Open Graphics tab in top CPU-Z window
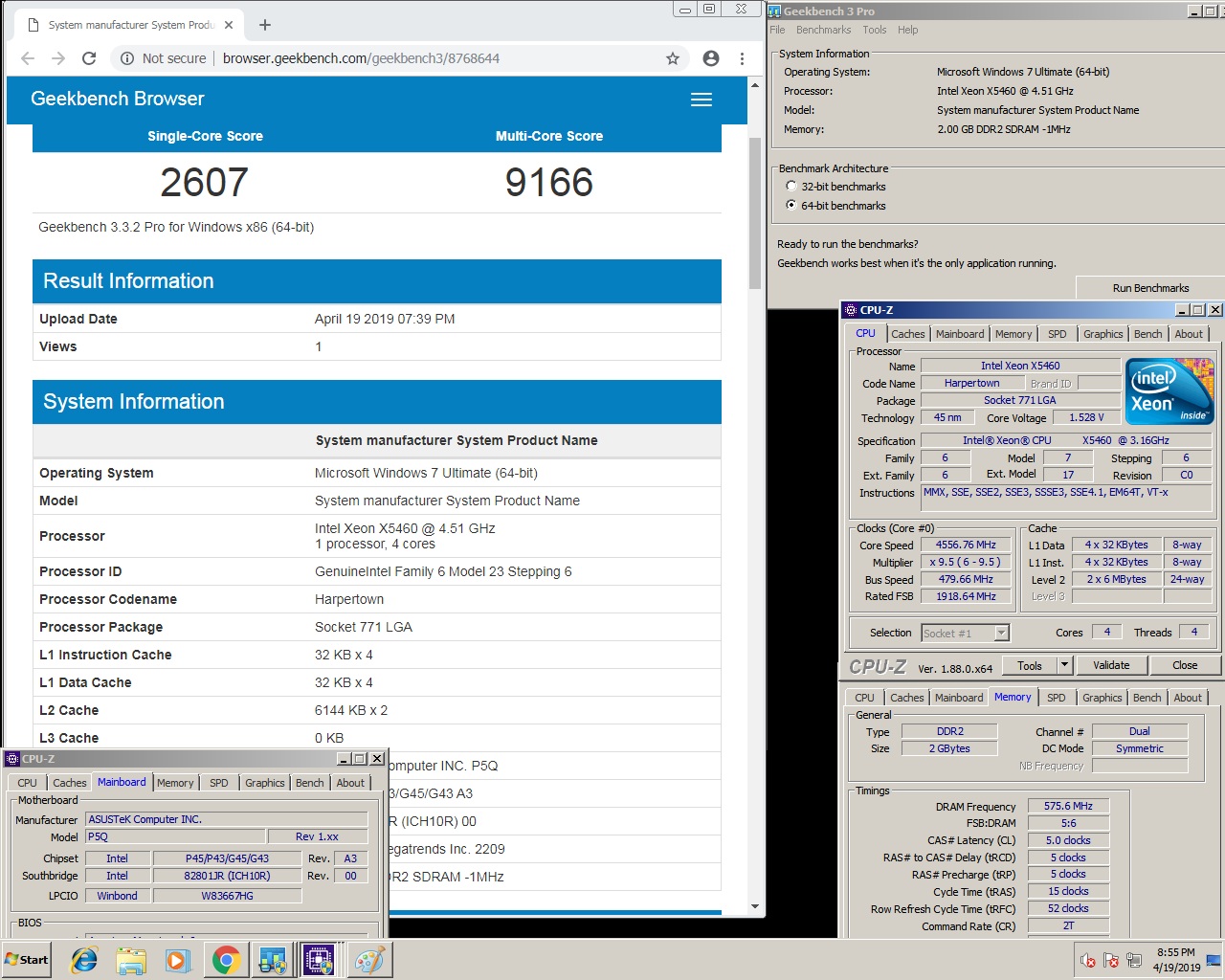 click(1102, 334)
